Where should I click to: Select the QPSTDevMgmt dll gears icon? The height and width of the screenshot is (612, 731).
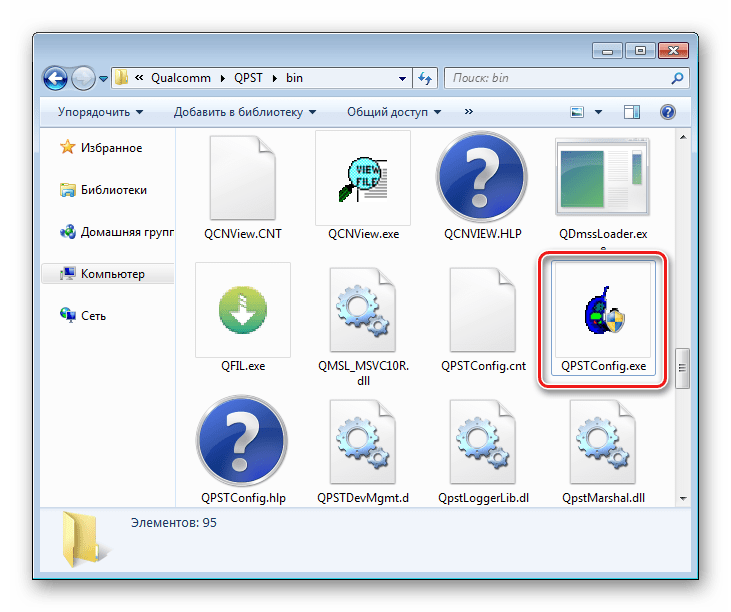coord(363,441)
